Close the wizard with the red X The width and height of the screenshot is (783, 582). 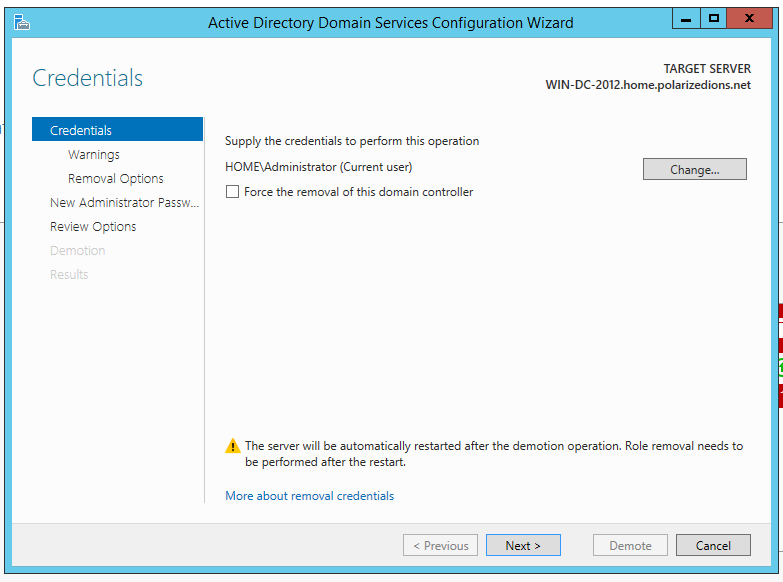coord(756,18)
